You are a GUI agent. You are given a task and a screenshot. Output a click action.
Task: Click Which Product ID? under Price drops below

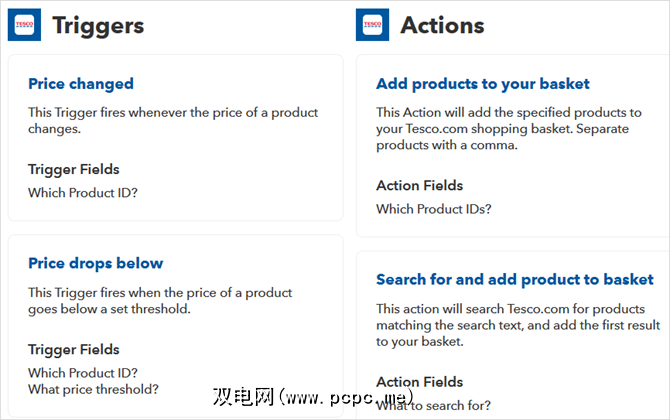[x=82, y=372]
